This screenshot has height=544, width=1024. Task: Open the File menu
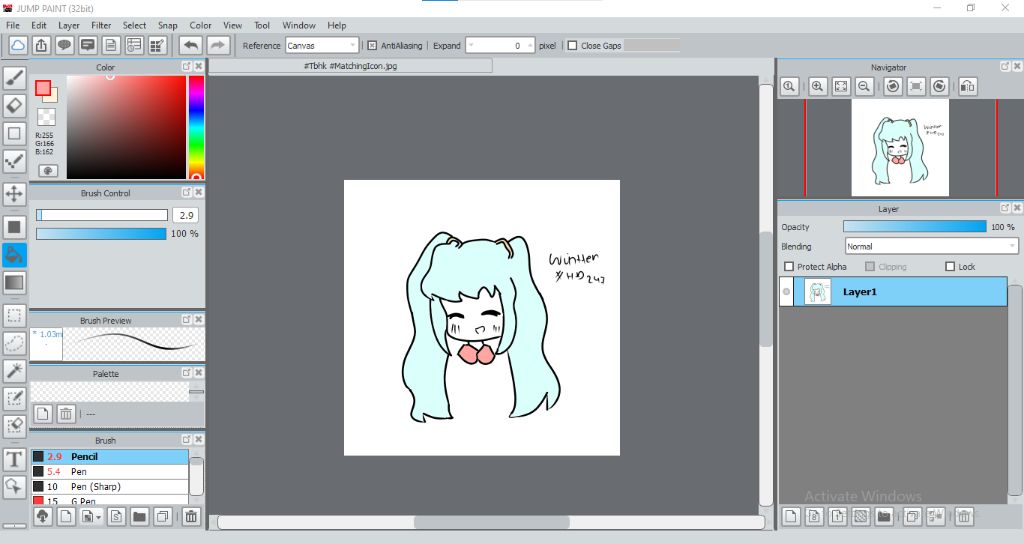[x=12, y=25]
